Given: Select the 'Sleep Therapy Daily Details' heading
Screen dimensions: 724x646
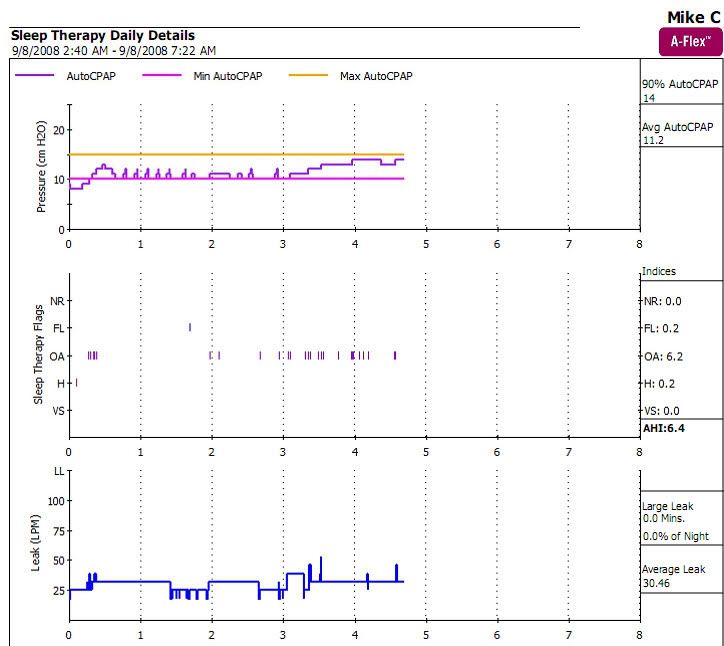Looking at the screenshot, I should point(103,36).
